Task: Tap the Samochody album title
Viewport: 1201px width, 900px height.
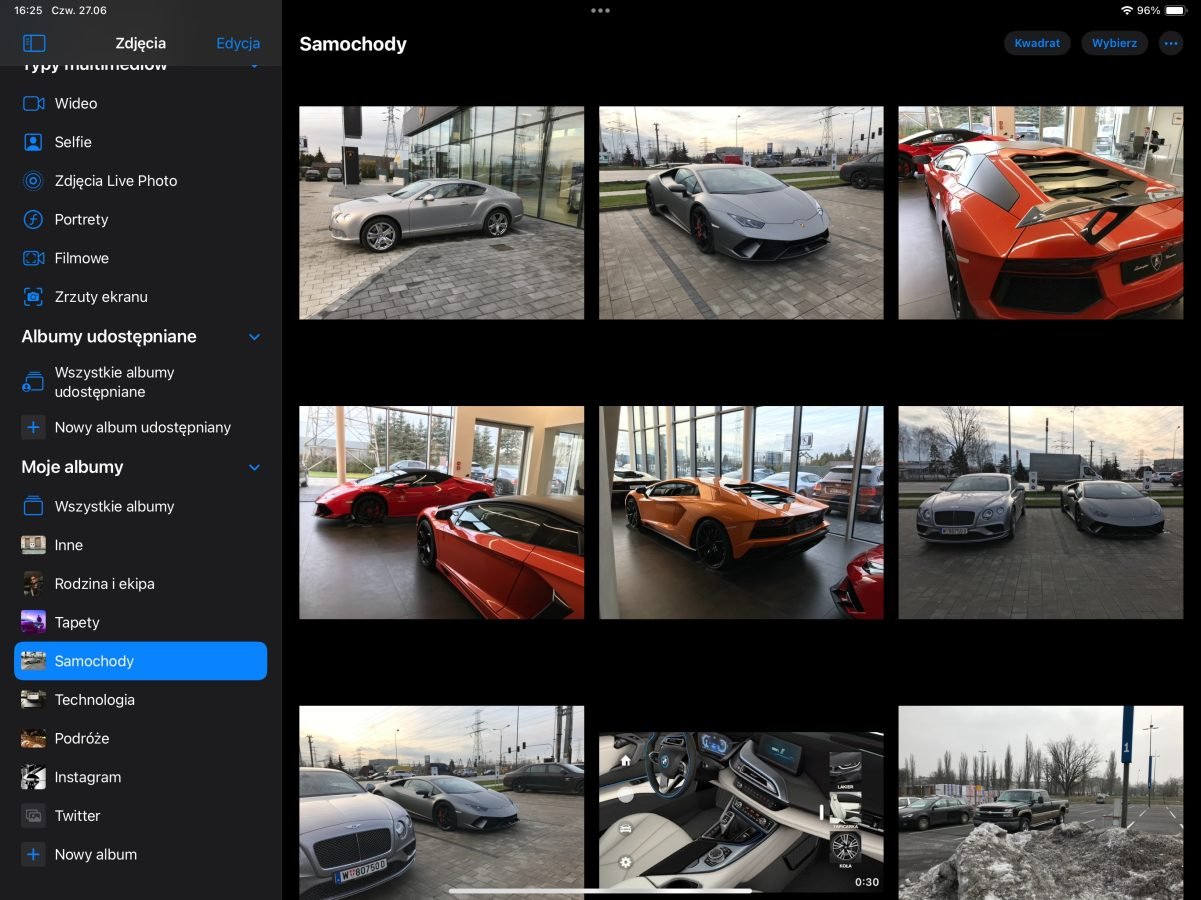Action: (353, 44)
